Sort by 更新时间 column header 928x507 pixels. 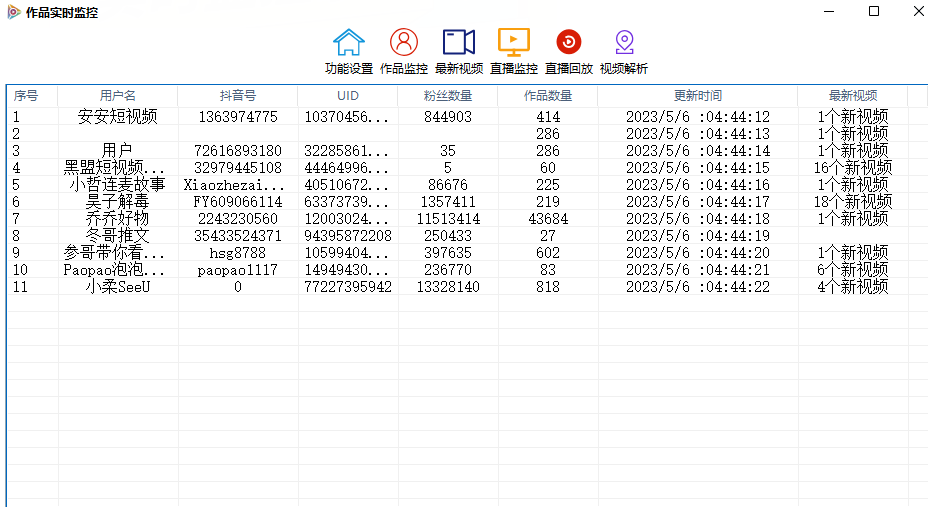697,96
